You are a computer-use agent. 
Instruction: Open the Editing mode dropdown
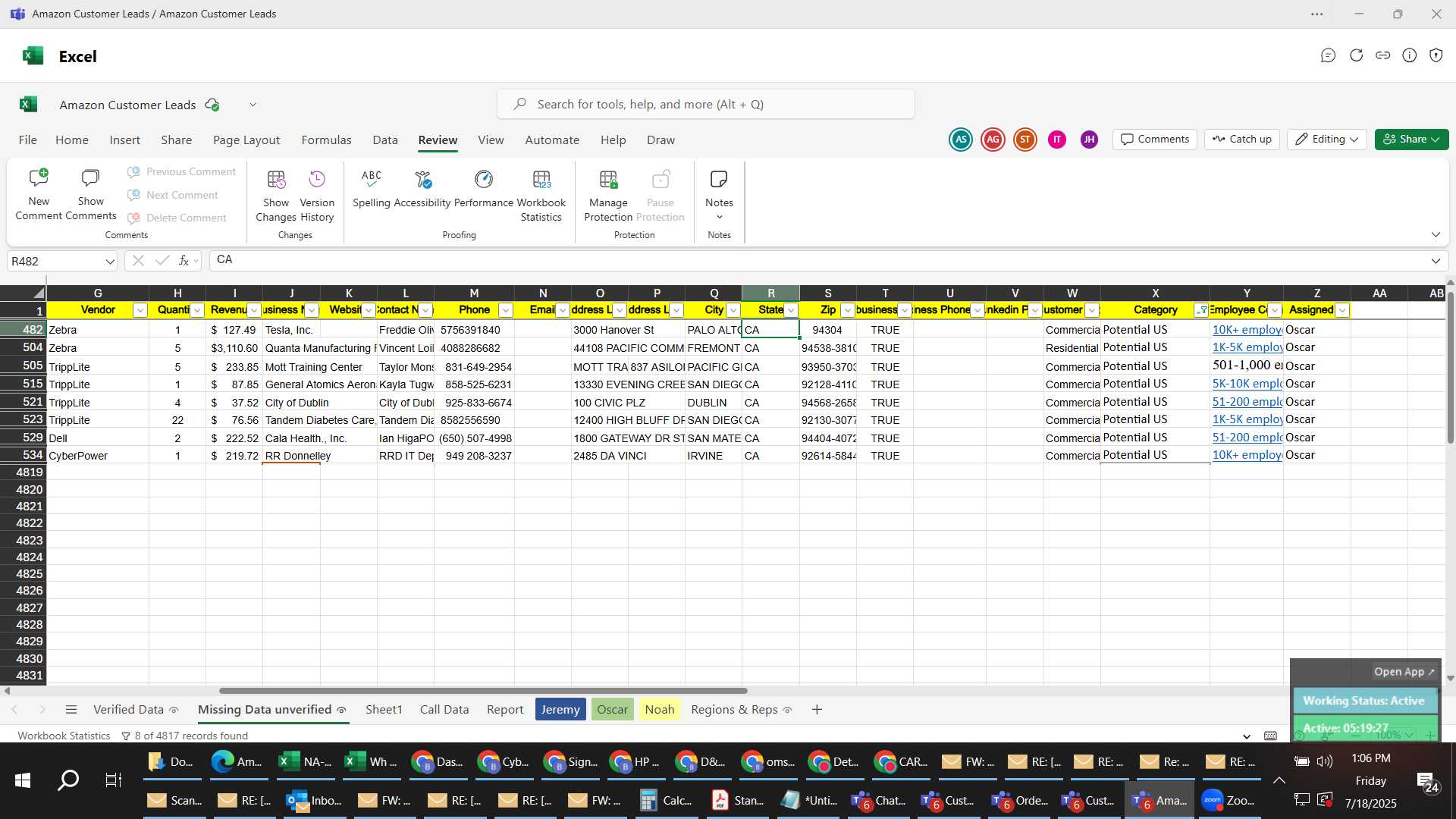click(x=1326, y=140)
